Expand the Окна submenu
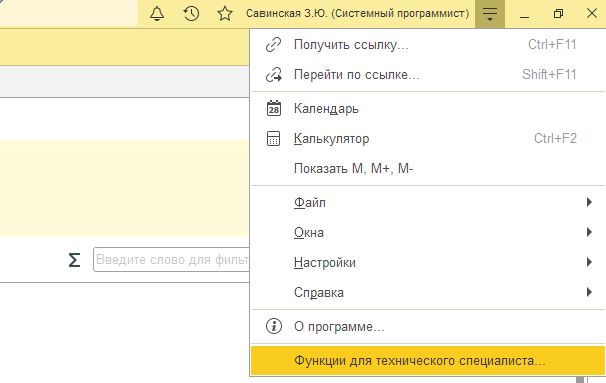606x383 pixels. (428, 232)
